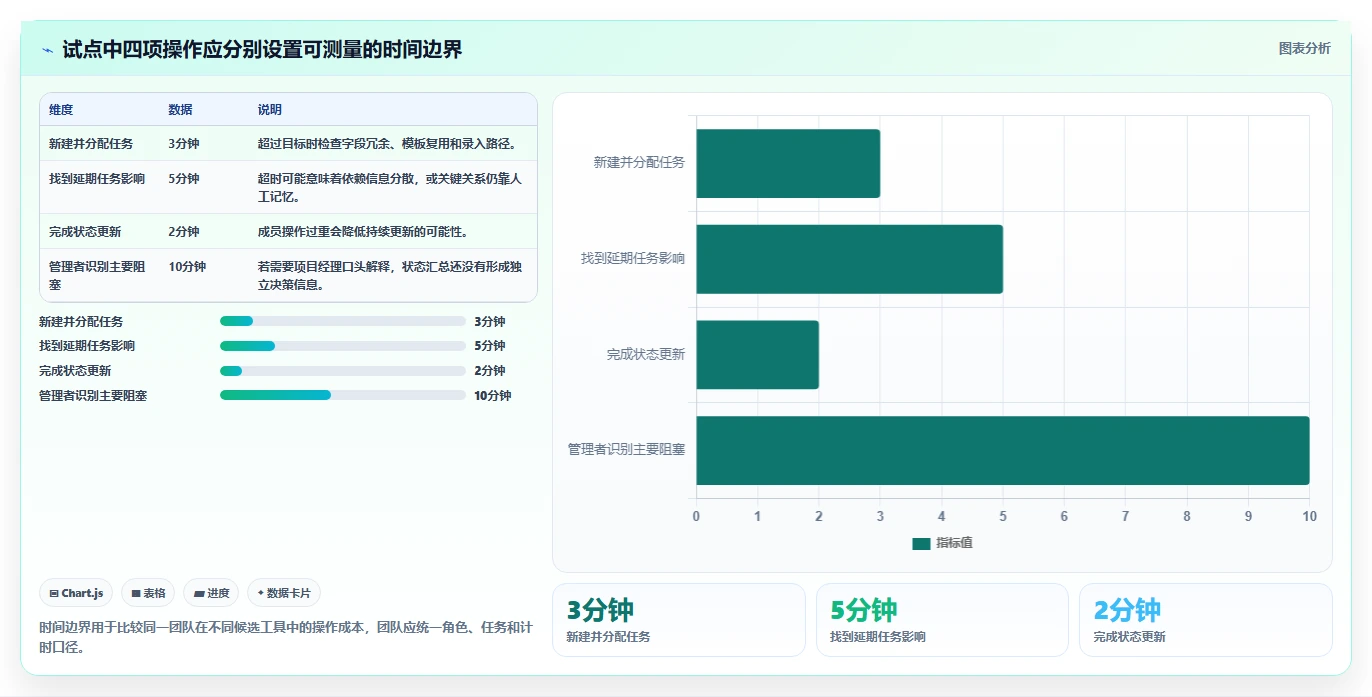
Task: Click the 找到延期任务影响 chart bar
Action: pos(849,259)
